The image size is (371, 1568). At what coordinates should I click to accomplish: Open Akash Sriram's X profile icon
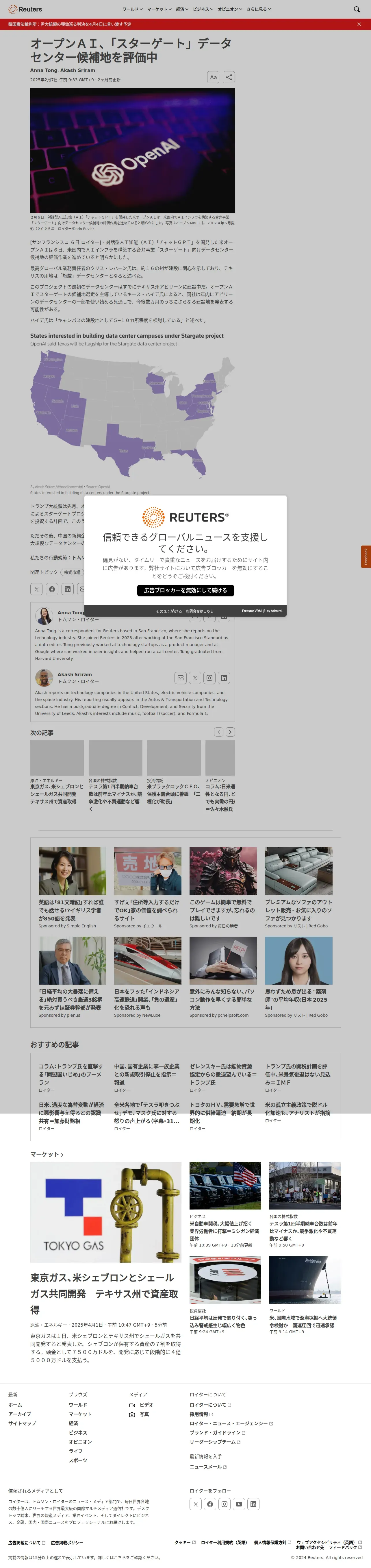coord(195,678)
